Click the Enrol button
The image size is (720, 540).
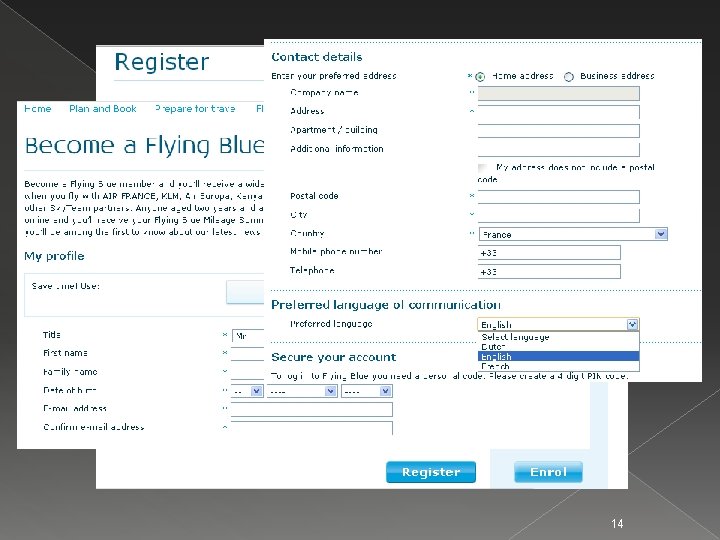(x=548, y=472)
